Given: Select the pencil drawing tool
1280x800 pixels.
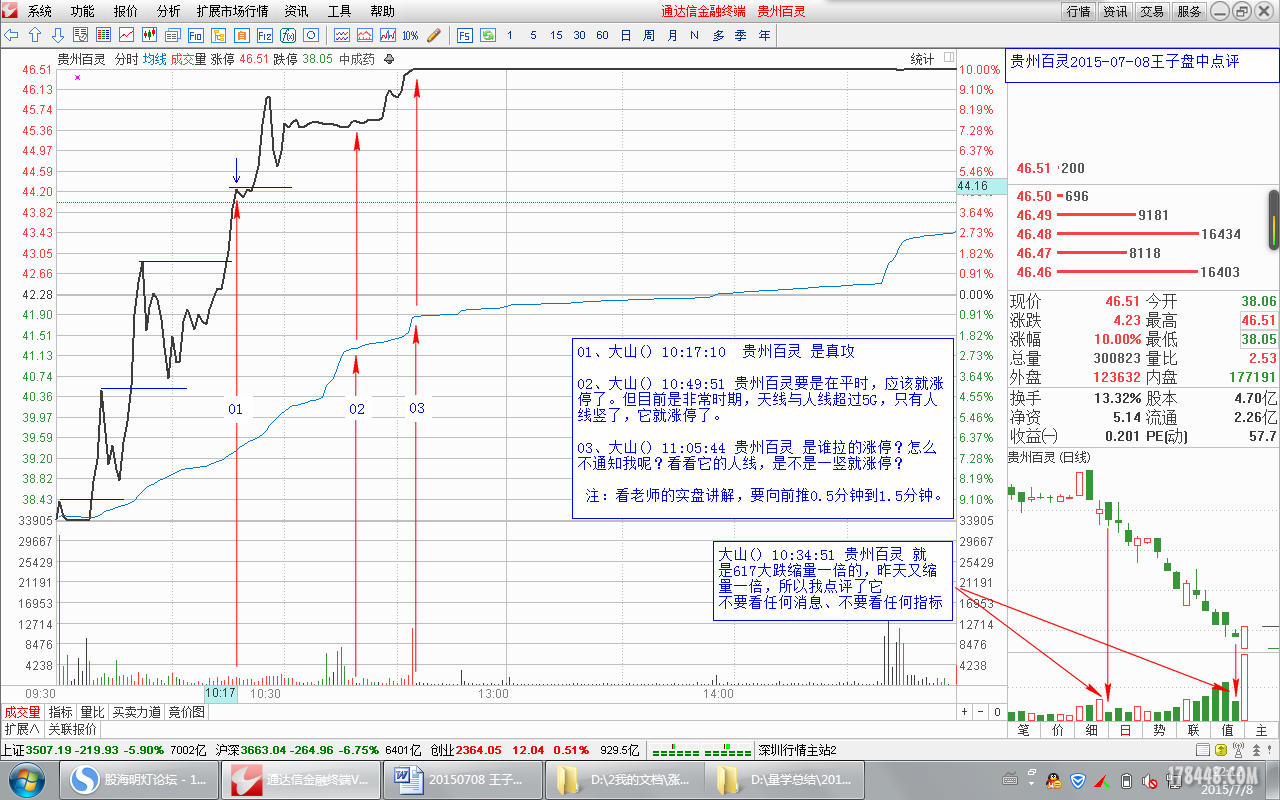Looking at the screenshot, I should pyautogui.click(x=434, y=35).
